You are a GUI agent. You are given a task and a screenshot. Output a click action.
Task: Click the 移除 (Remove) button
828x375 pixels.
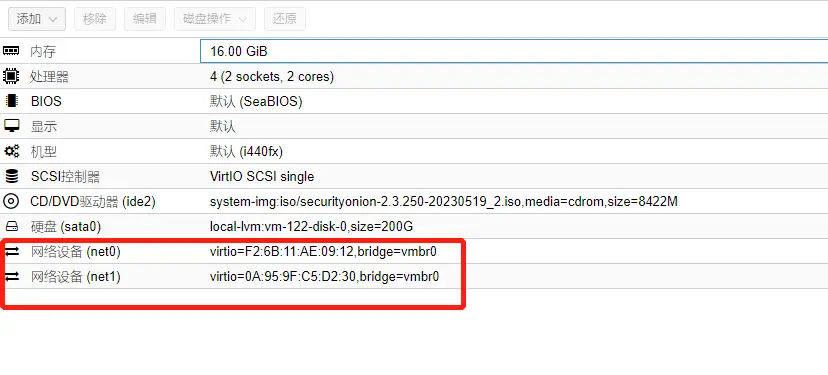coord(95,19)
